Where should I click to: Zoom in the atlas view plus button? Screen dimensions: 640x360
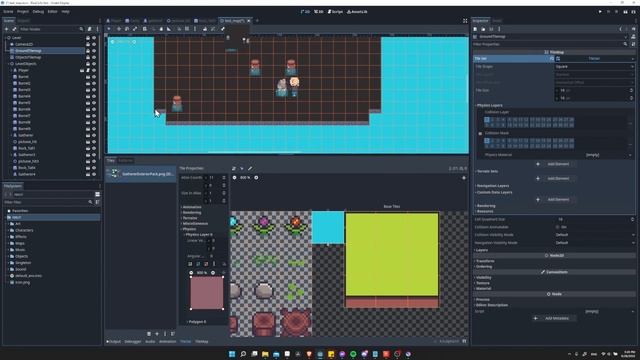click(x=256, y=178)
